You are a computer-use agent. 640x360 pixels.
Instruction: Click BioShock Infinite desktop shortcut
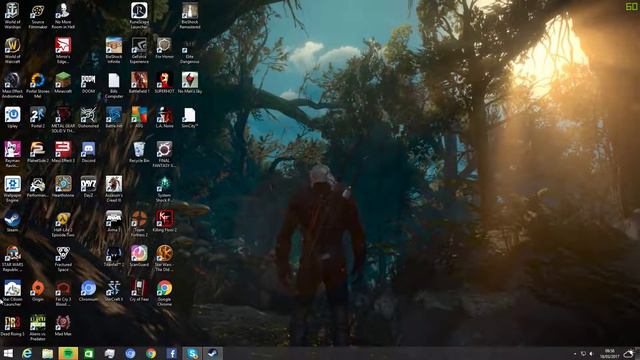coord(113,51)
